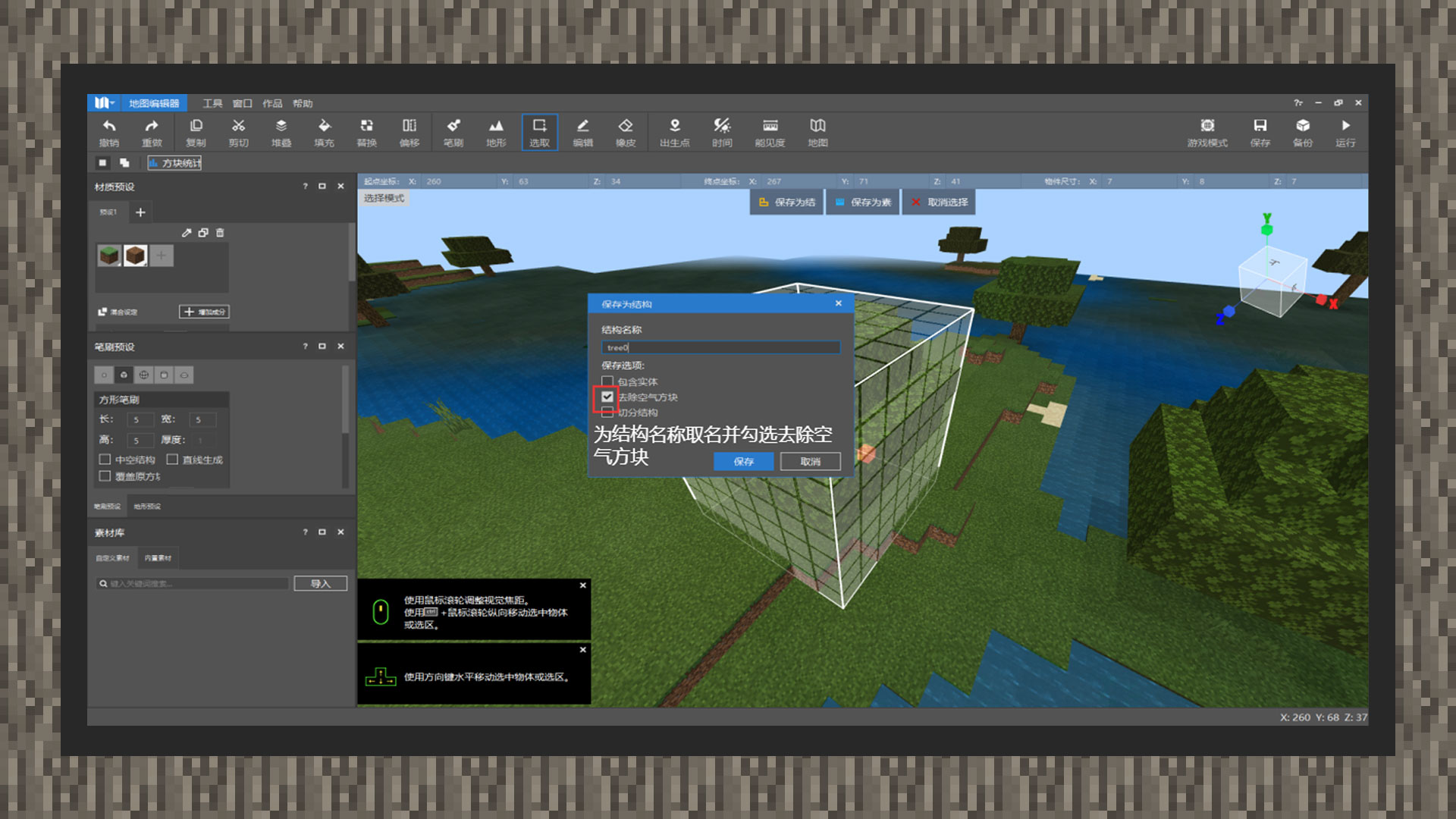1456x819 pixels.
Task: Select the Terrain (地形) tool
Action: click(496, 132)
